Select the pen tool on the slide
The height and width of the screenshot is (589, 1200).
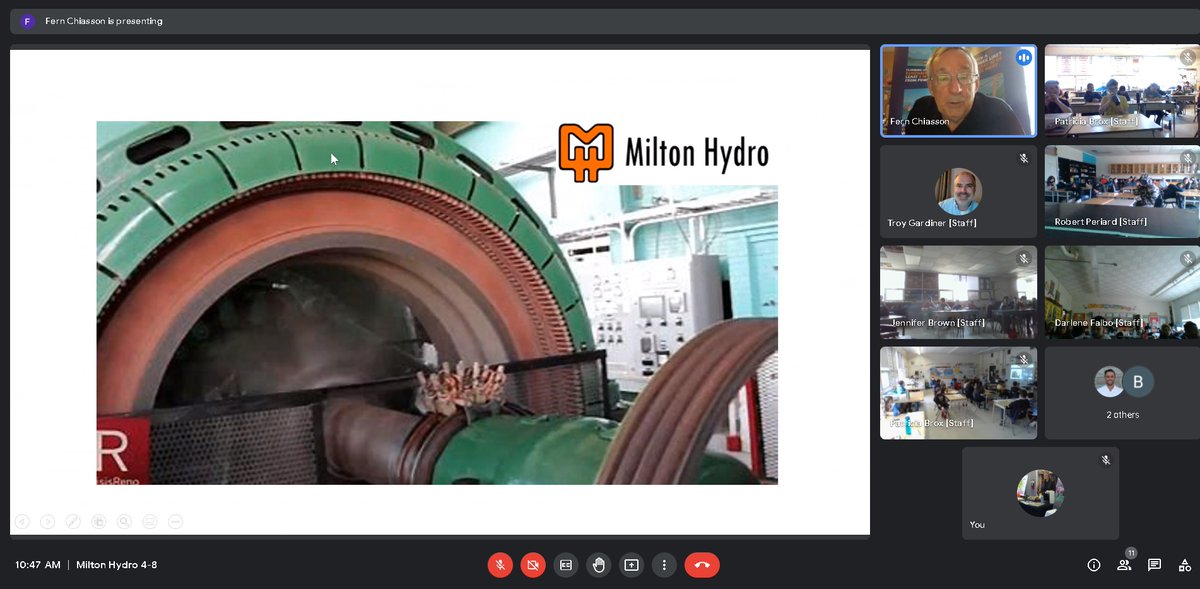pyautogui.click(x=73, y=521)
